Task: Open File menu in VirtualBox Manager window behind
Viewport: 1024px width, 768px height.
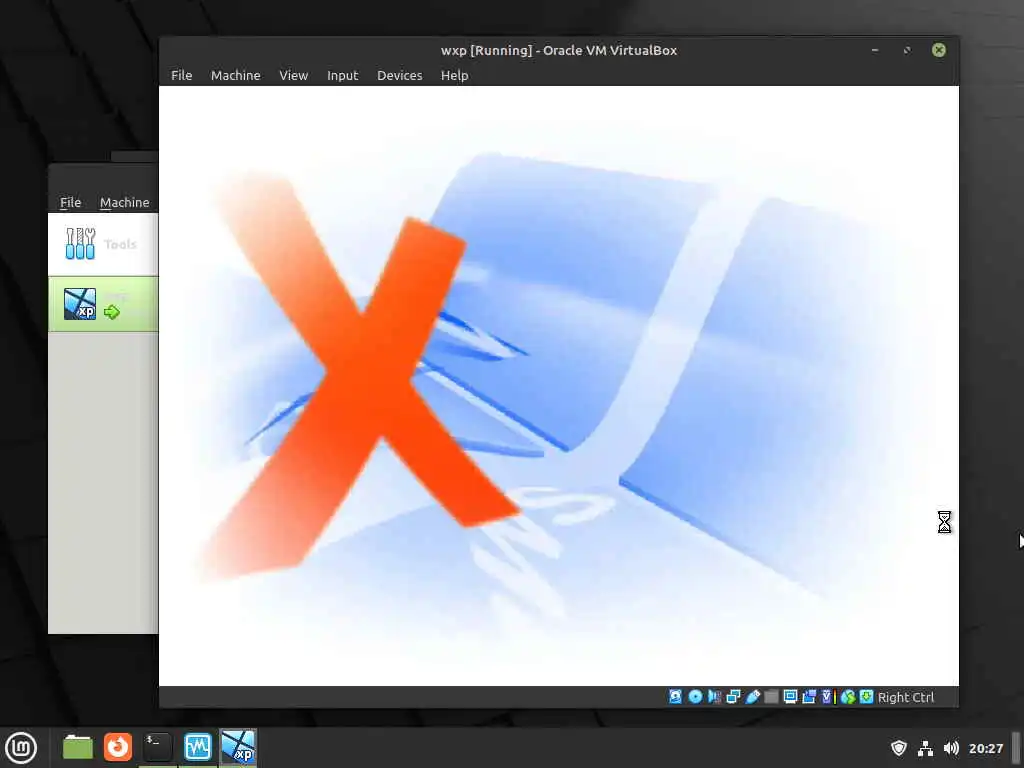Action: click(x=71, y=202)
